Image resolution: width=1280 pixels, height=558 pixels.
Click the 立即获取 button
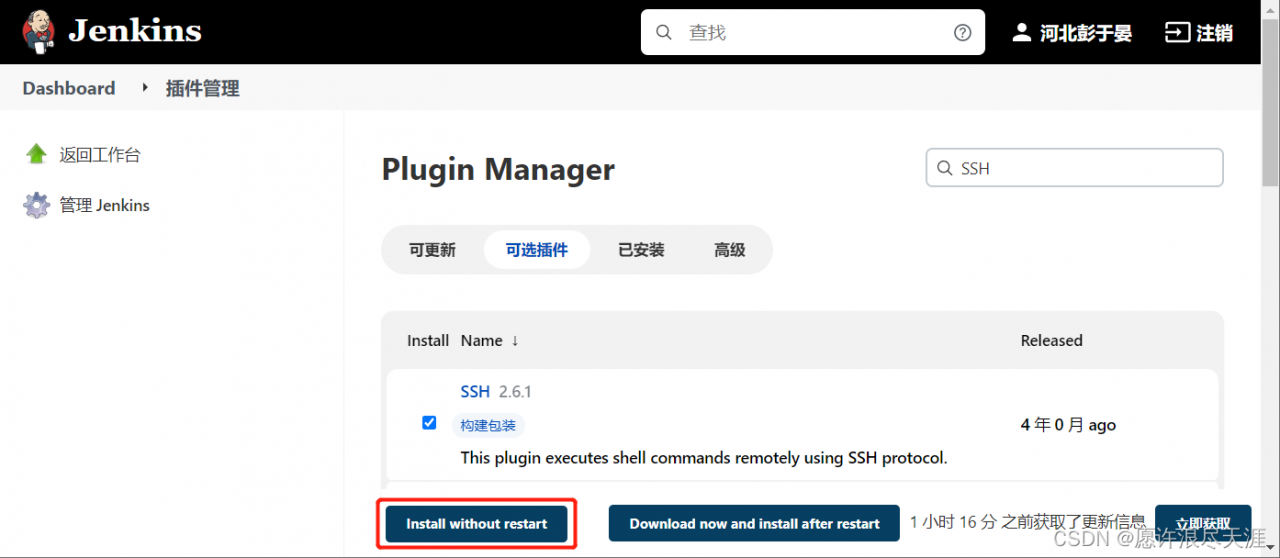[x=1203, y=524]
